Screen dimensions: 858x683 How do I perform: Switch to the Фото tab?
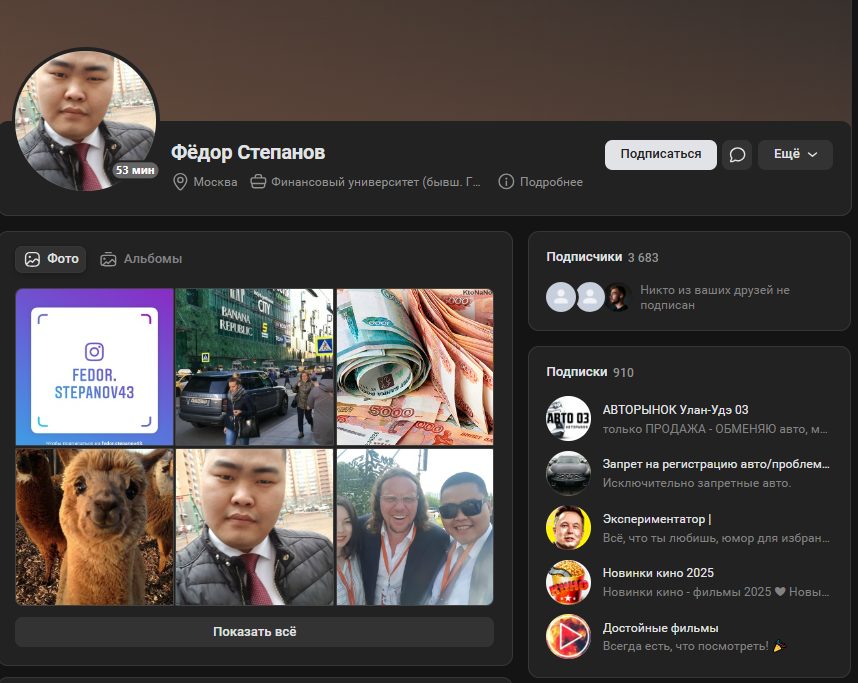coord(51,259)
